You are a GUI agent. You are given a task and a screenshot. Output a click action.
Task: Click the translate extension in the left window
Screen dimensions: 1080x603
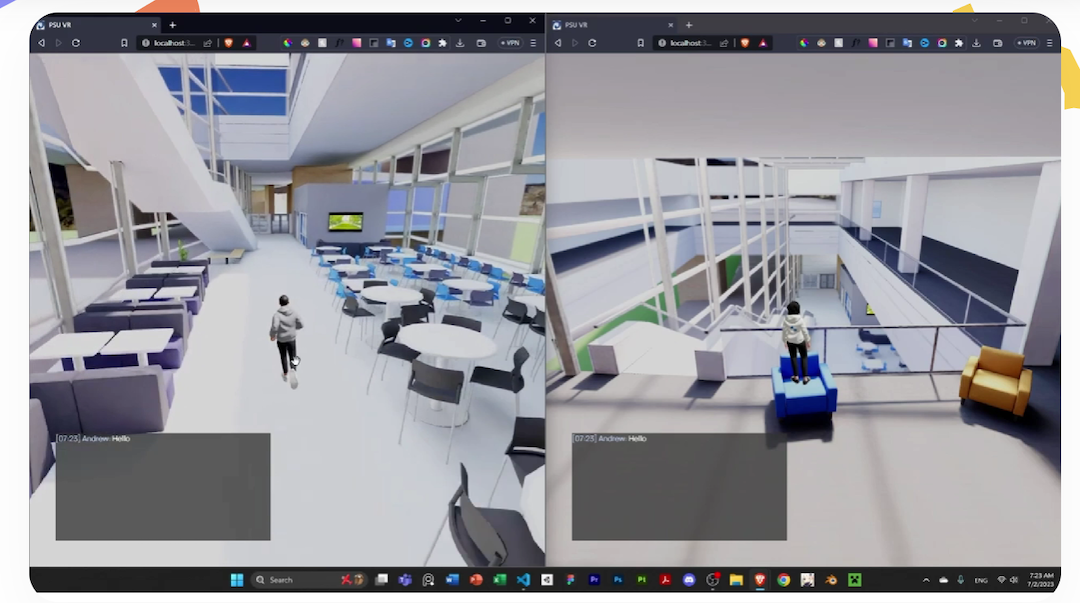pyautogui.click(x=391, y=43)
